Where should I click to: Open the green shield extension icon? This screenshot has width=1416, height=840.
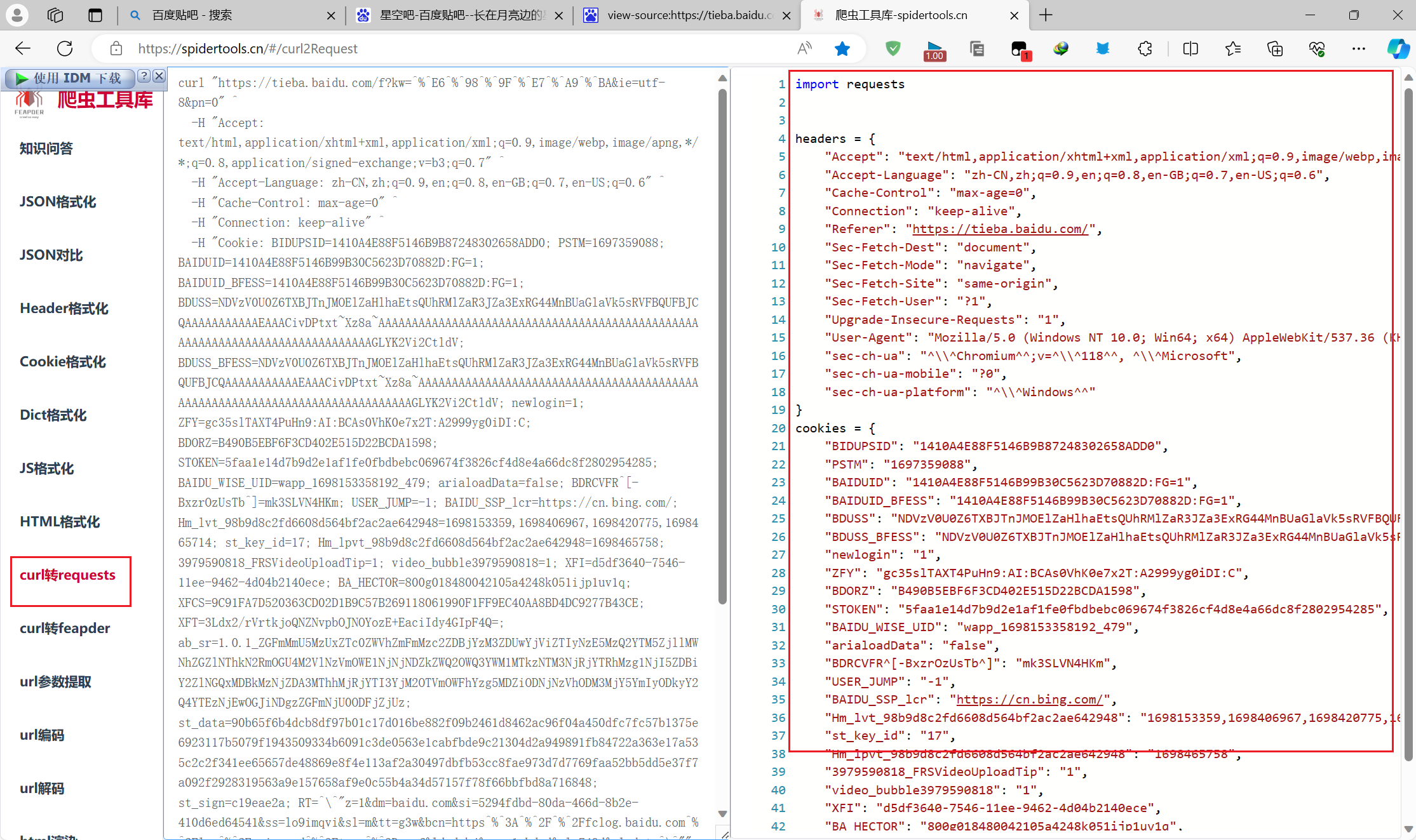click(x=893, y=49)
